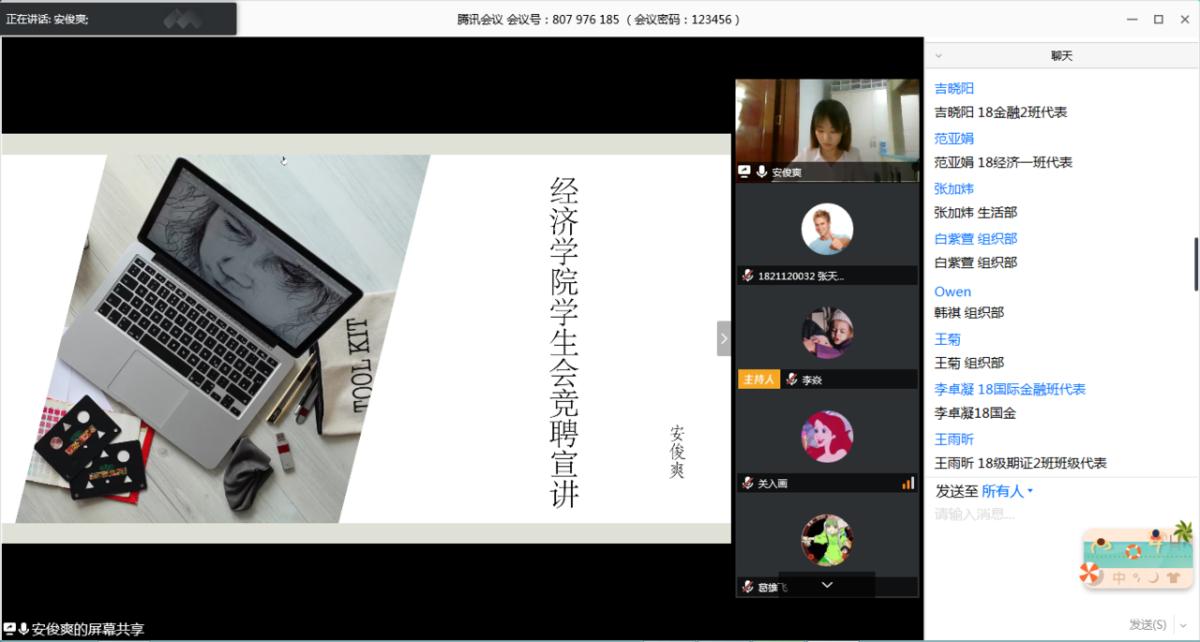Collapse participant strip with side arrow
Image resolution: width=1200 pixels, height=642 pixels.
pyautogui.click(x=724, y=338)
